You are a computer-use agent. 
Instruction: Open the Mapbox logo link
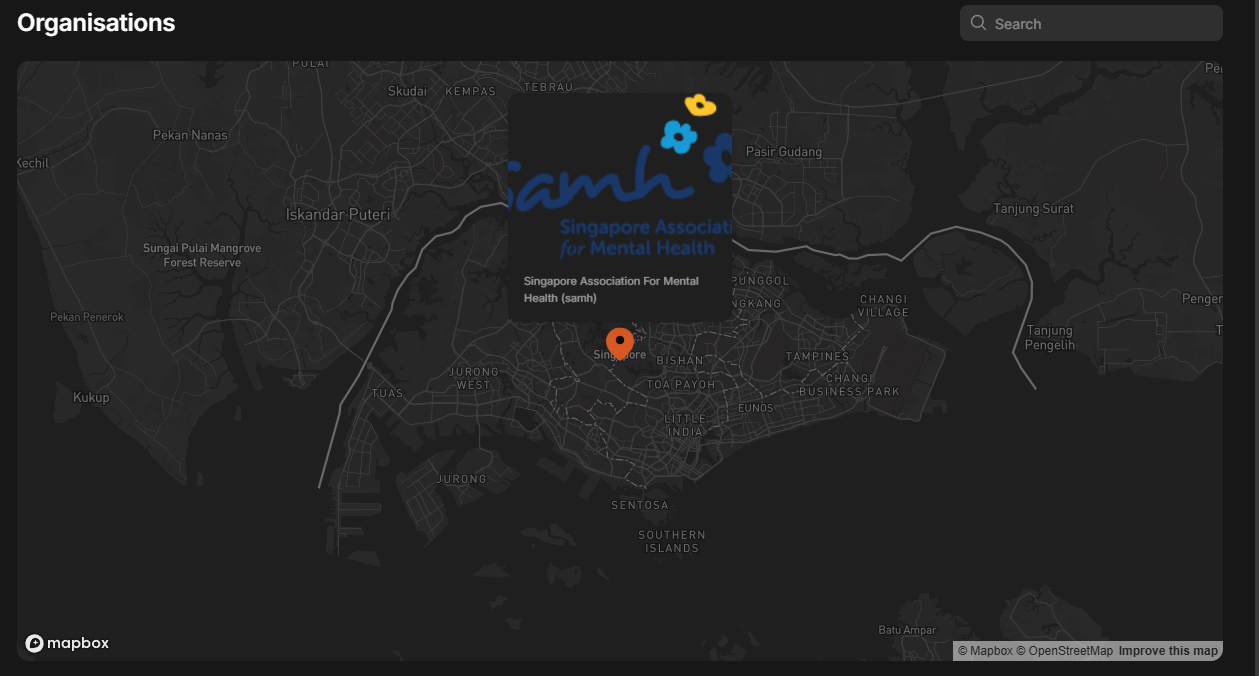click(x=67, y=643)
